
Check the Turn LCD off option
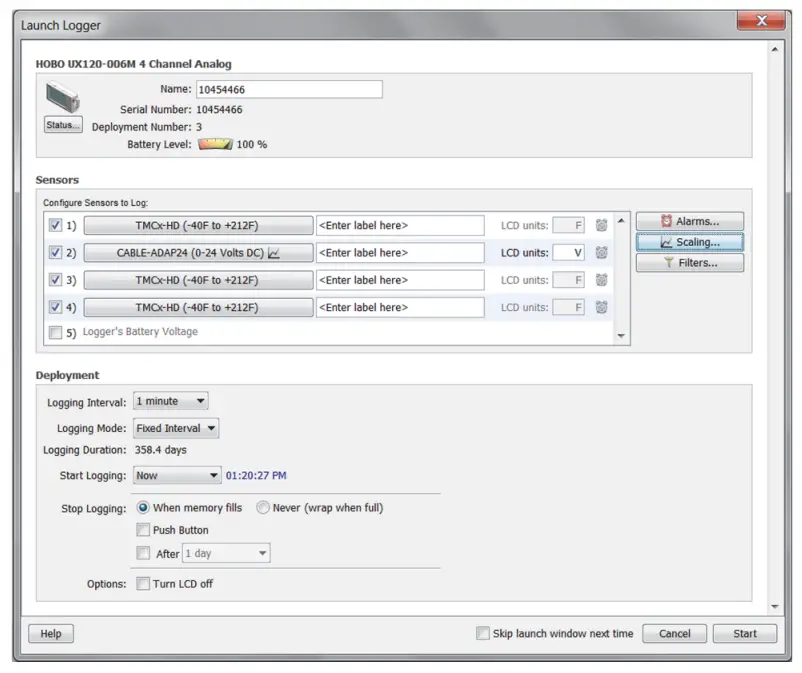(143, 585)
